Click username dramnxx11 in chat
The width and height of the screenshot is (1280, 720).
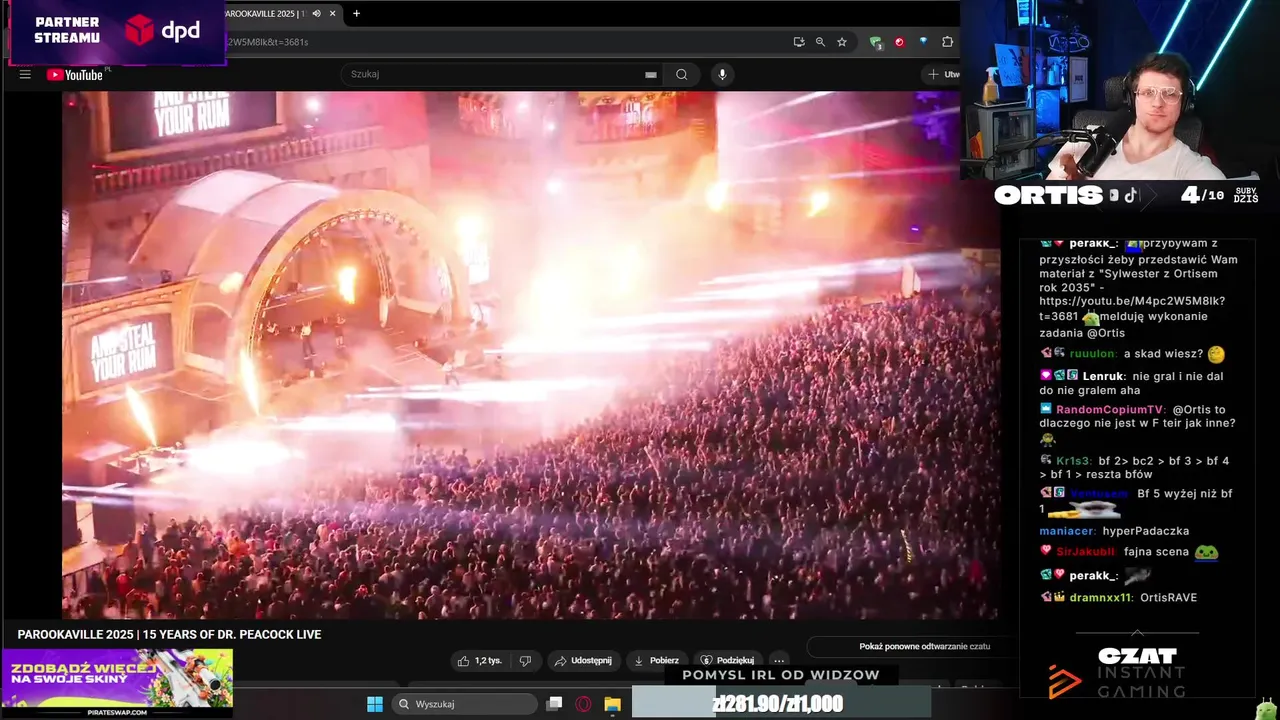click(x=1100, y=598)
